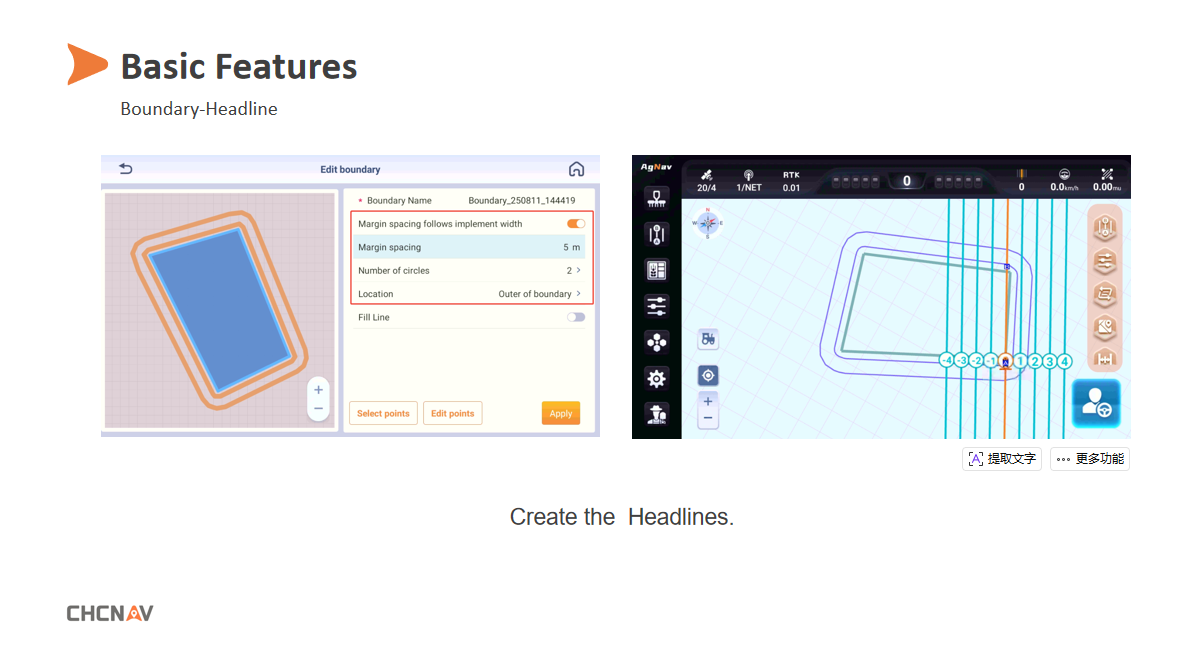Go back from Edit boundary screen
This screenshot has width=1187, height=658.
pyautogui.click(x=124, y=169)
